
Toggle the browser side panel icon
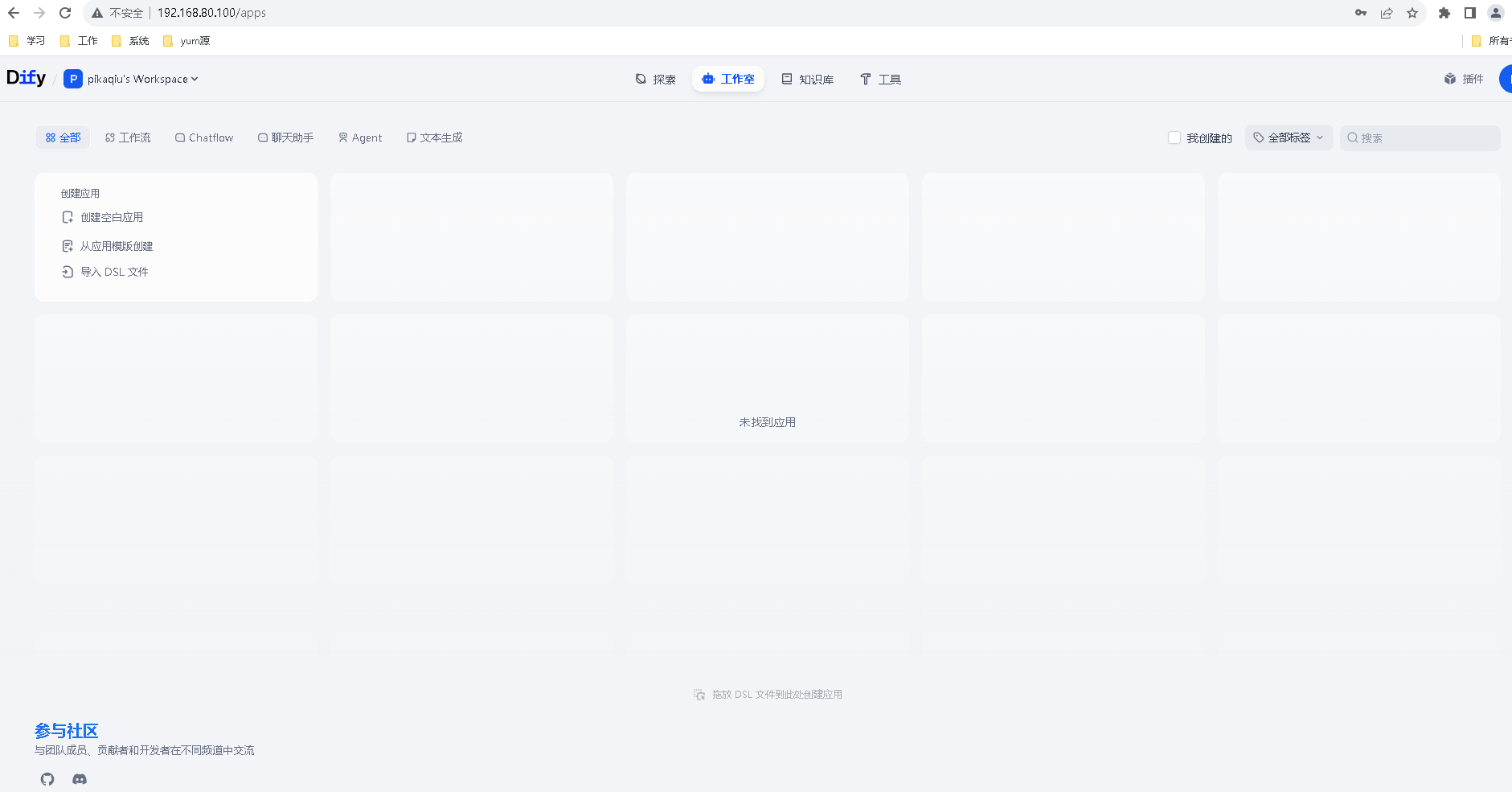(x=1470, y=13)
